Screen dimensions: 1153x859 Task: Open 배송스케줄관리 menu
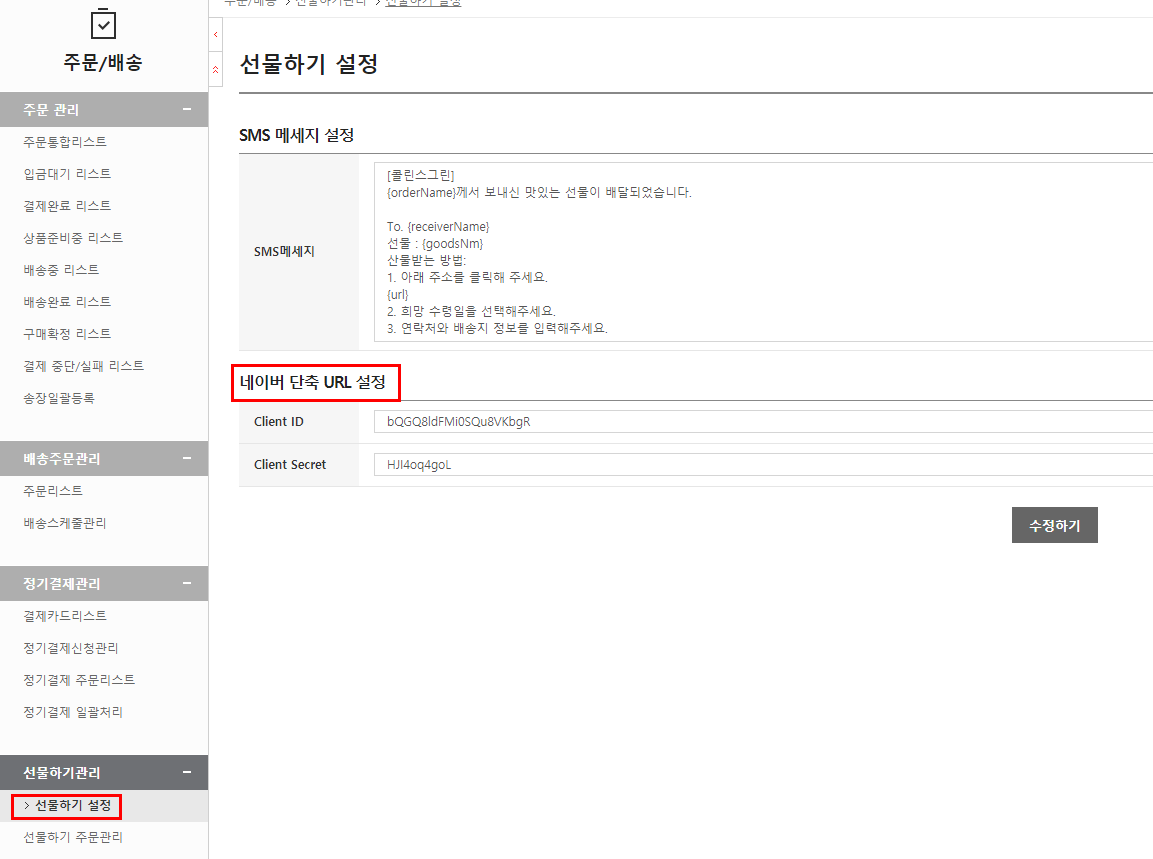(x=65, y=523)
